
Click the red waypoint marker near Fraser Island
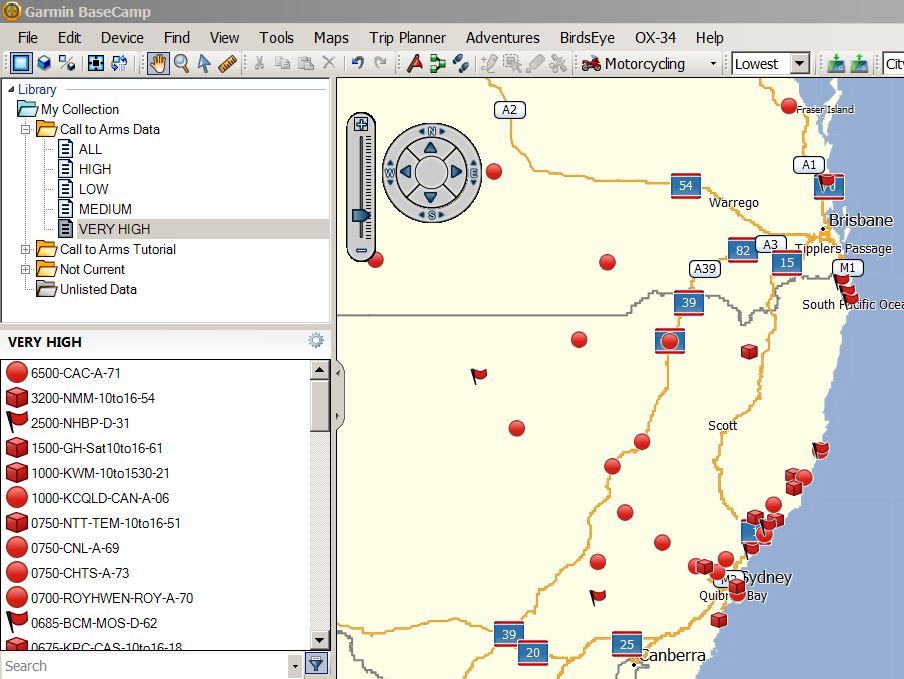tap(789, 106)
